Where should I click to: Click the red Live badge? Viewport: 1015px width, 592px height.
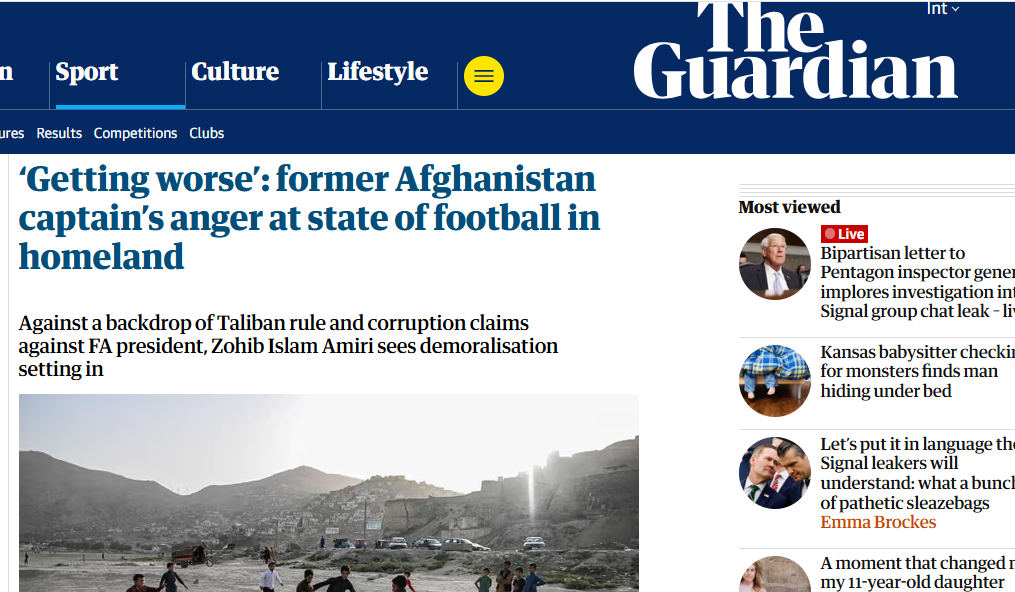[844, 234]
